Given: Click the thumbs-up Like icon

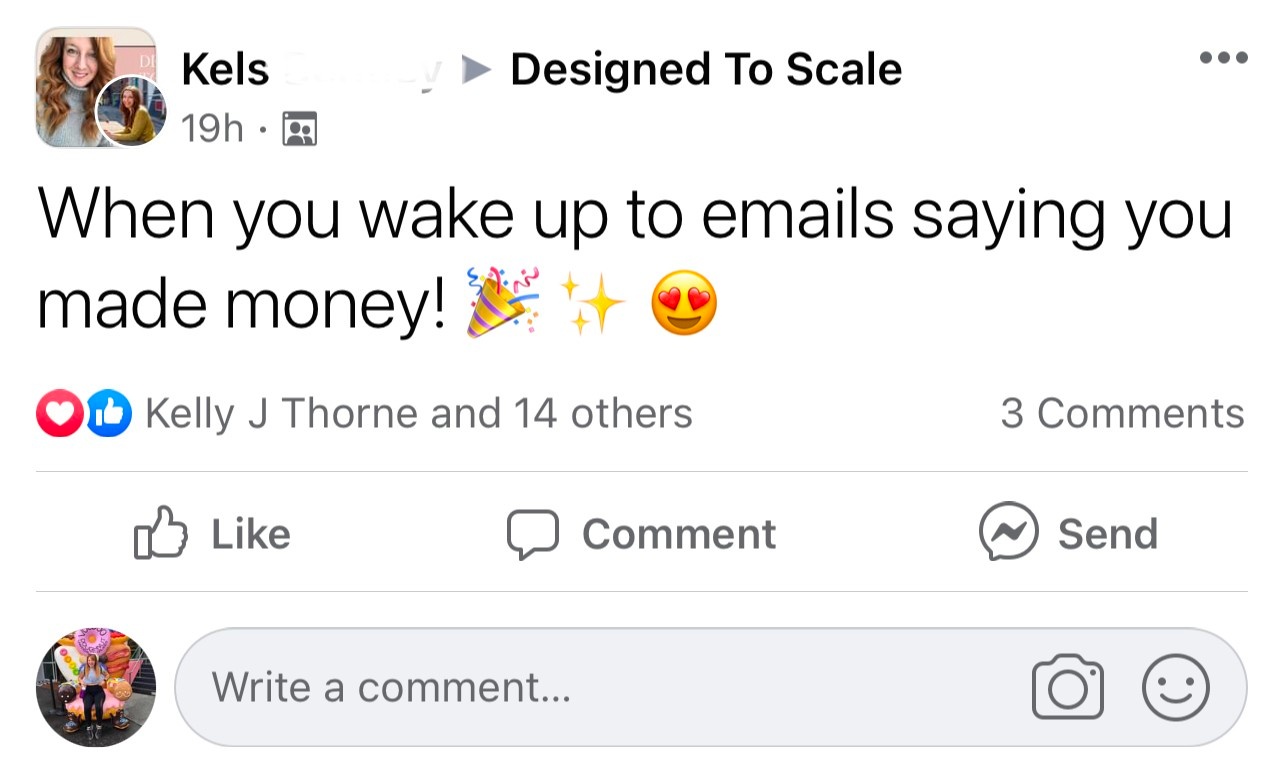Looking at the screenshot, I should (x=160, y=533).
